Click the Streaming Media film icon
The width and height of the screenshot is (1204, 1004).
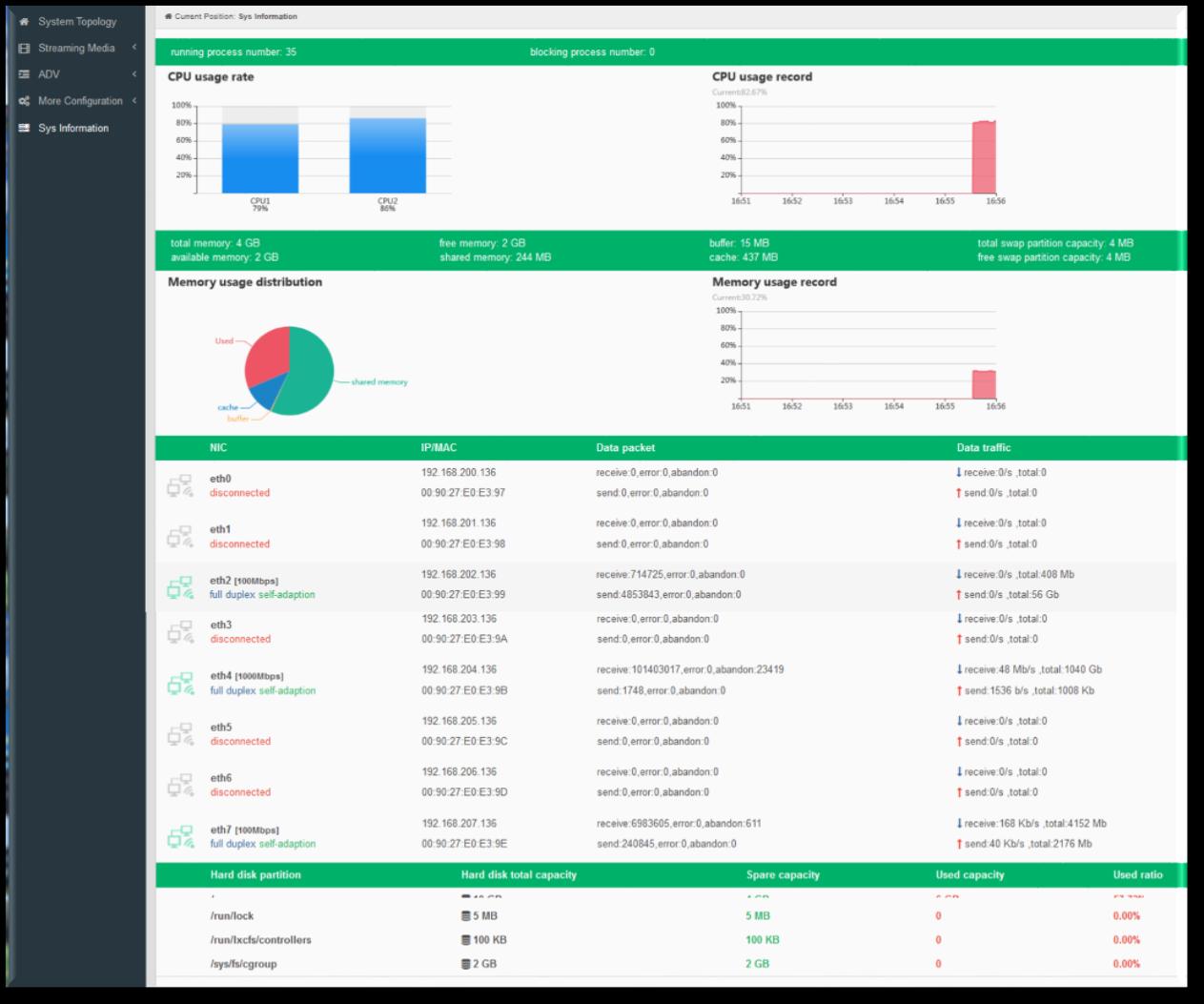coord(25,49)
